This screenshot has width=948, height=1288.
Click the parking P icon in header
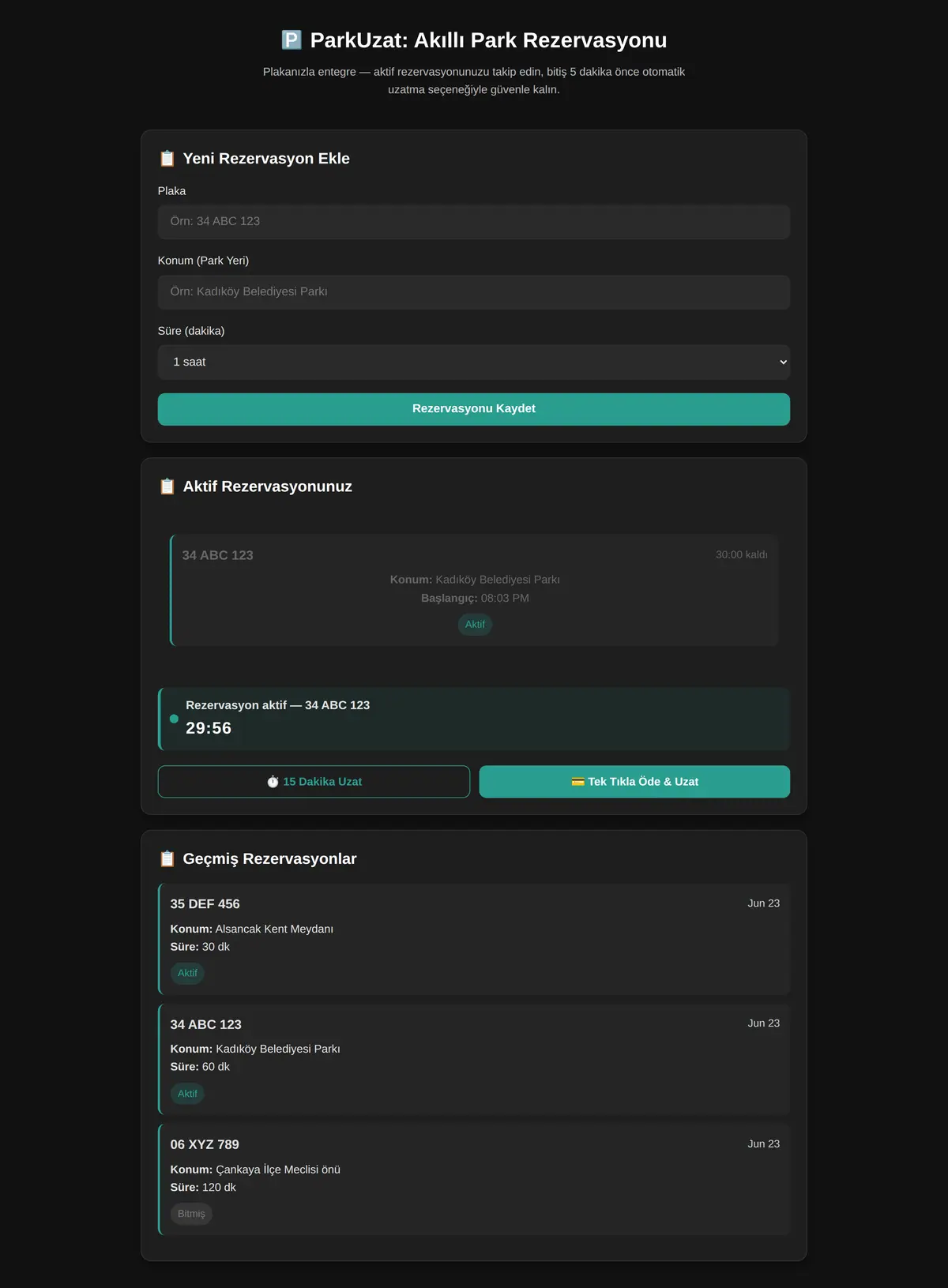coord(292,40)
